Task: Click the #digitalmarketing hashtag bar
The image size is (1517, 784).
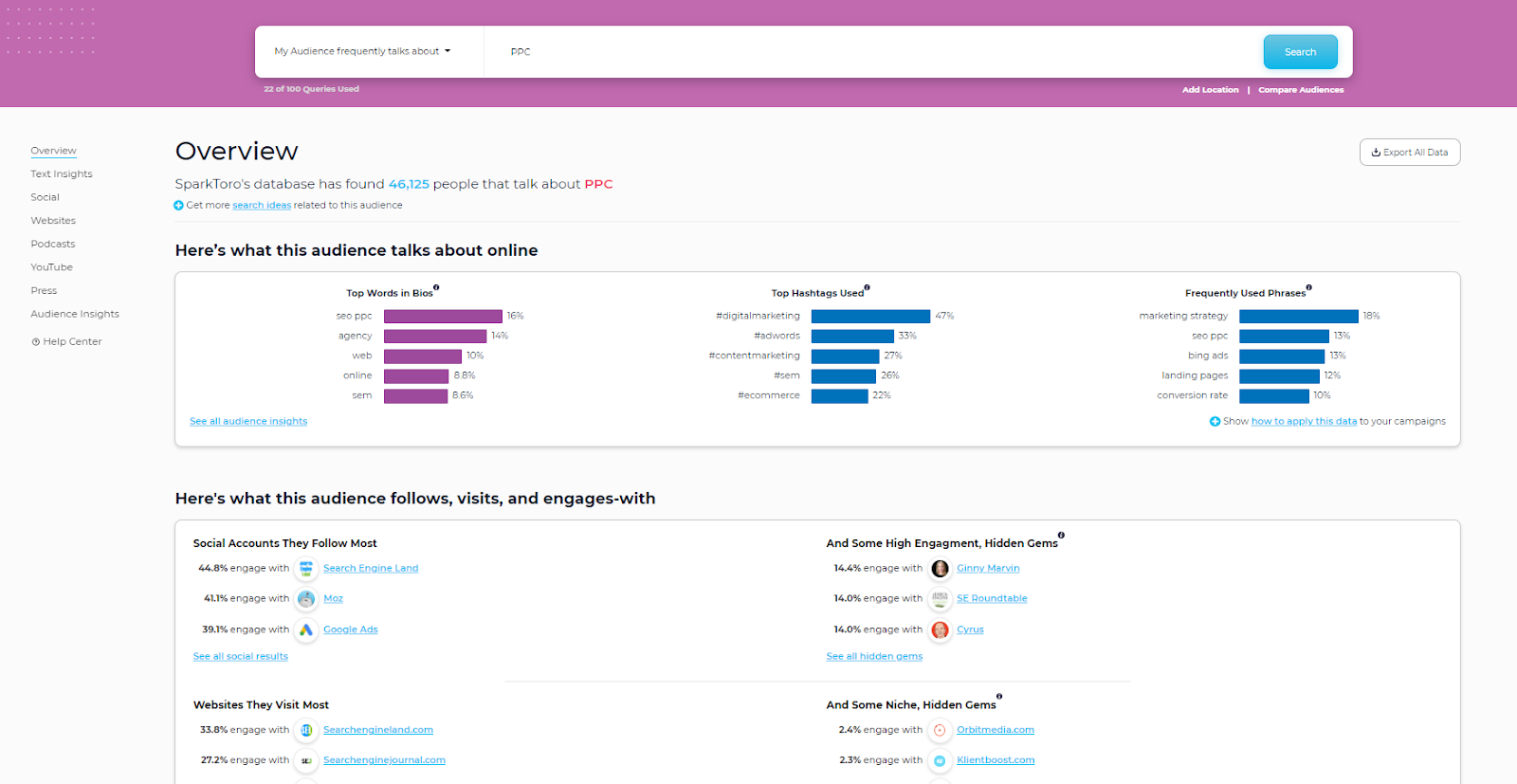Action: pyautogui.click(x=870, y=317)
